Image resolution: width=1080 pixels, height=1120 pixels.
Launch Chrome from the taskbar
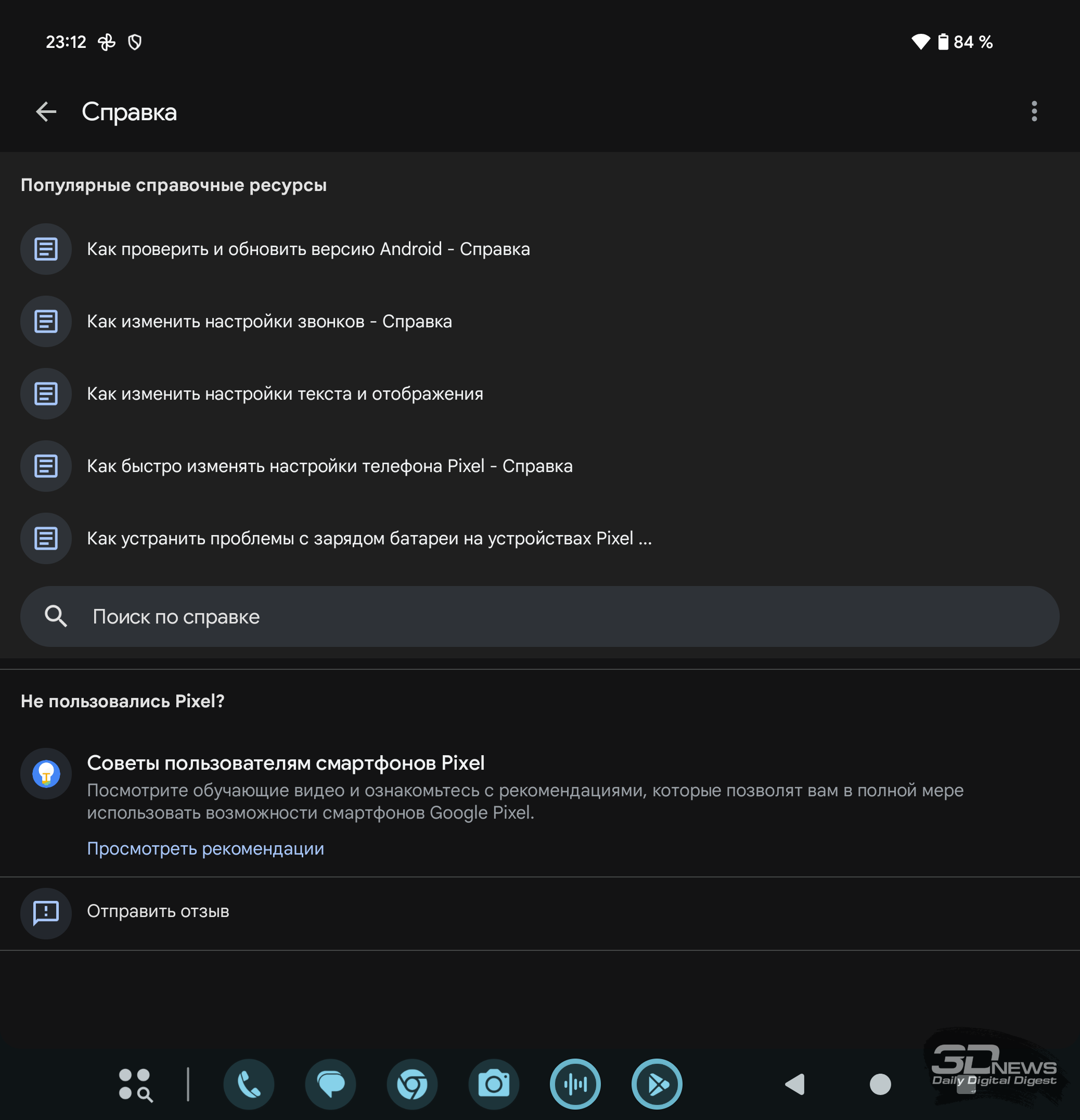pos(413,1084)
